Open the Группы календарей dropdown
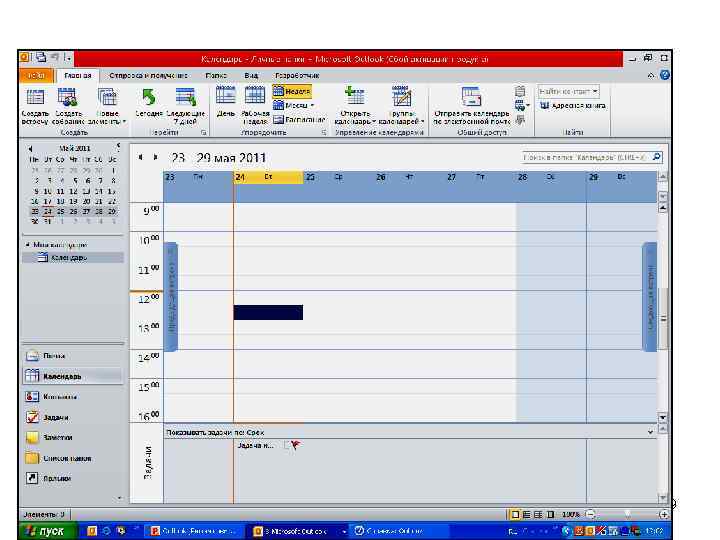Image resolution: width=720 pixels, height=540 pixels. coord(401,106)
